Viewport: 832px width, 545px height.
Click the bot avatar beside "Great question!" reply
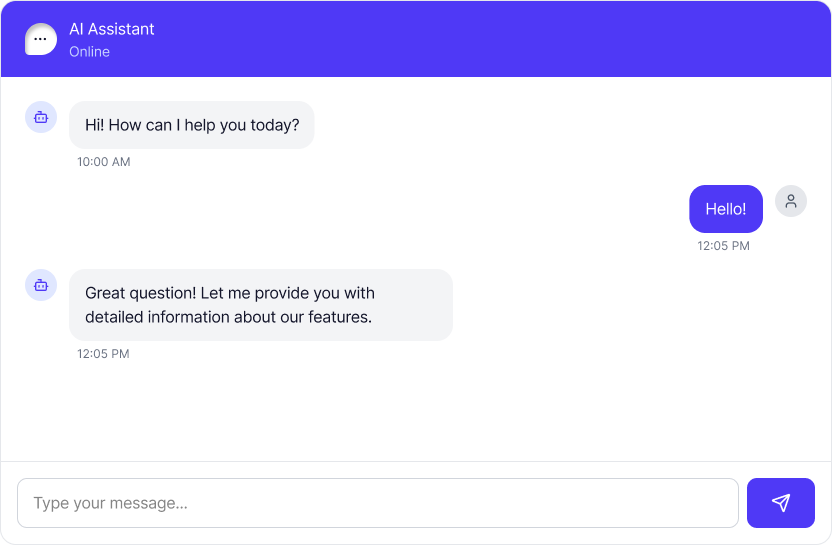[x=41, y=285]
